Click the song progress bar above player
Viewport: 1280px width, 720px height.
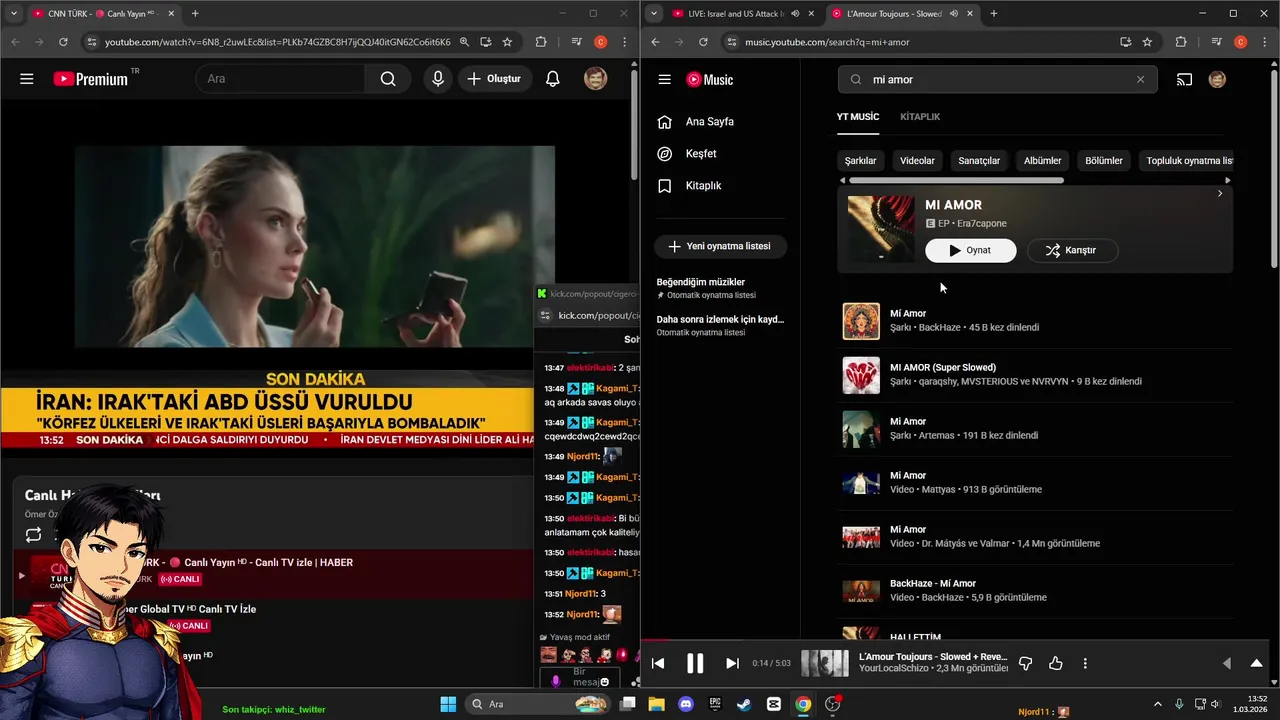point(957,640)
